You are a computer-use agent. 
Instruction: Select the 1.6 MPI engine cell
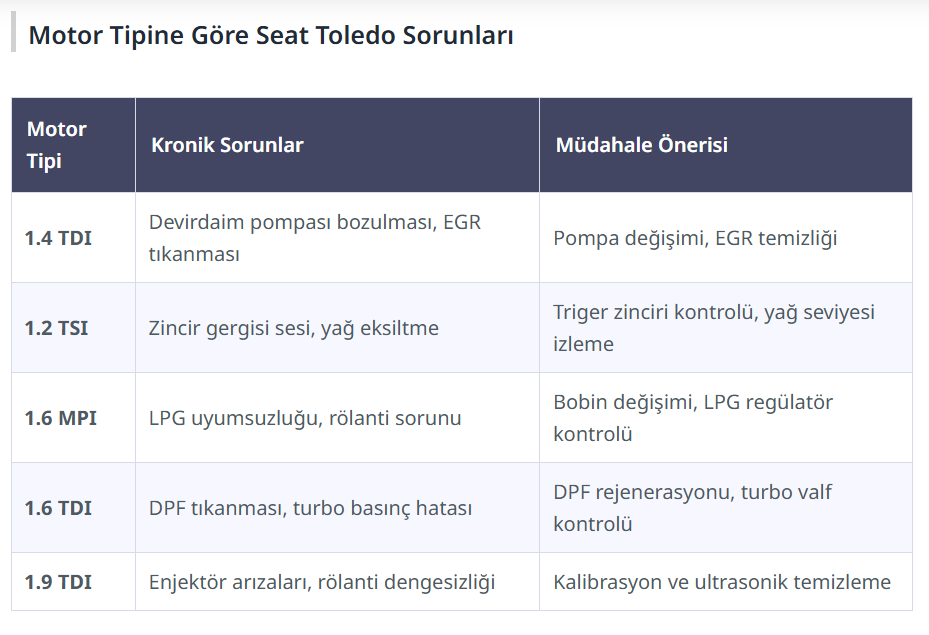click(60, 418)
